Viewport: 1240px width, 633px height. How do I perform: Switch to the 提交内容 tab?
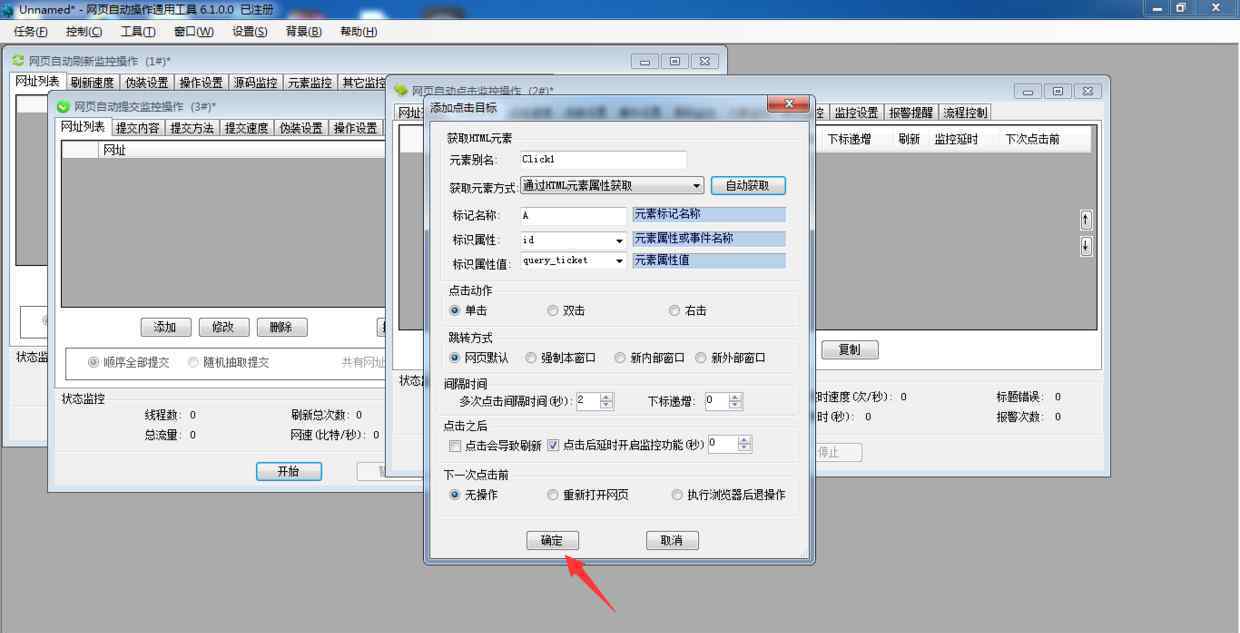137,128
